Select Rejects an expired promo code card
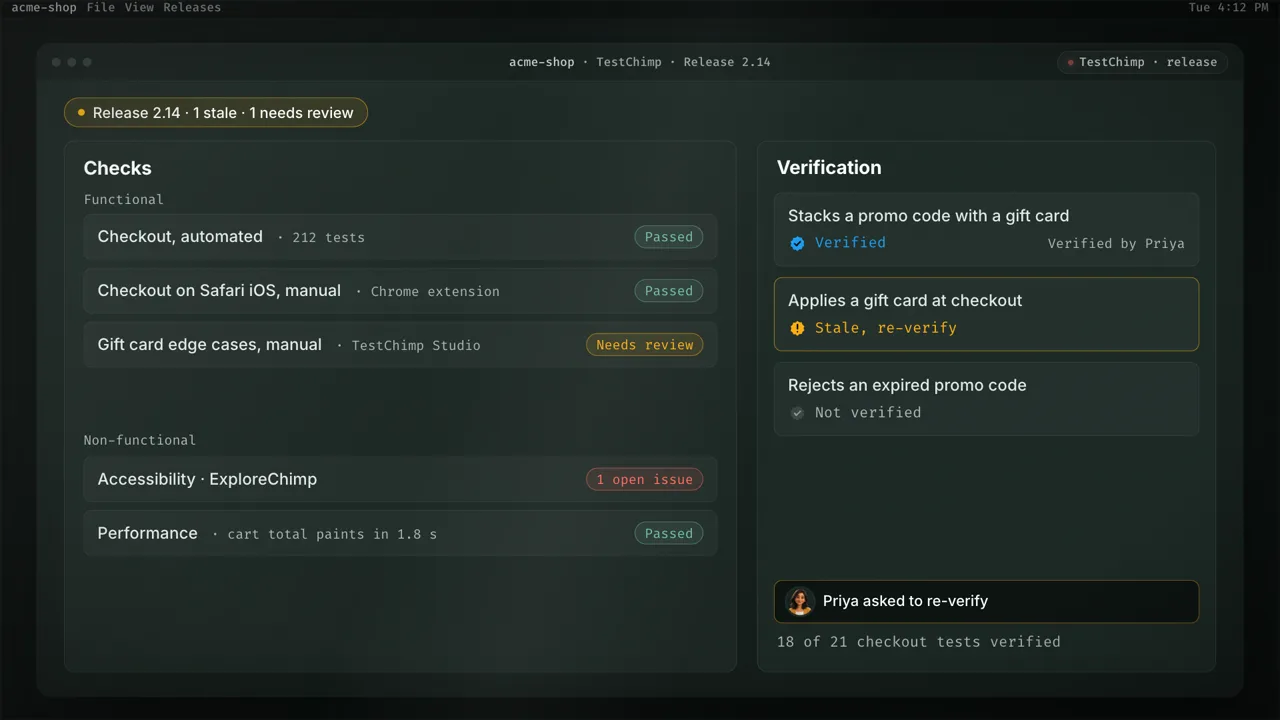Screen dimensions: 1280x720 click(986, 399)
